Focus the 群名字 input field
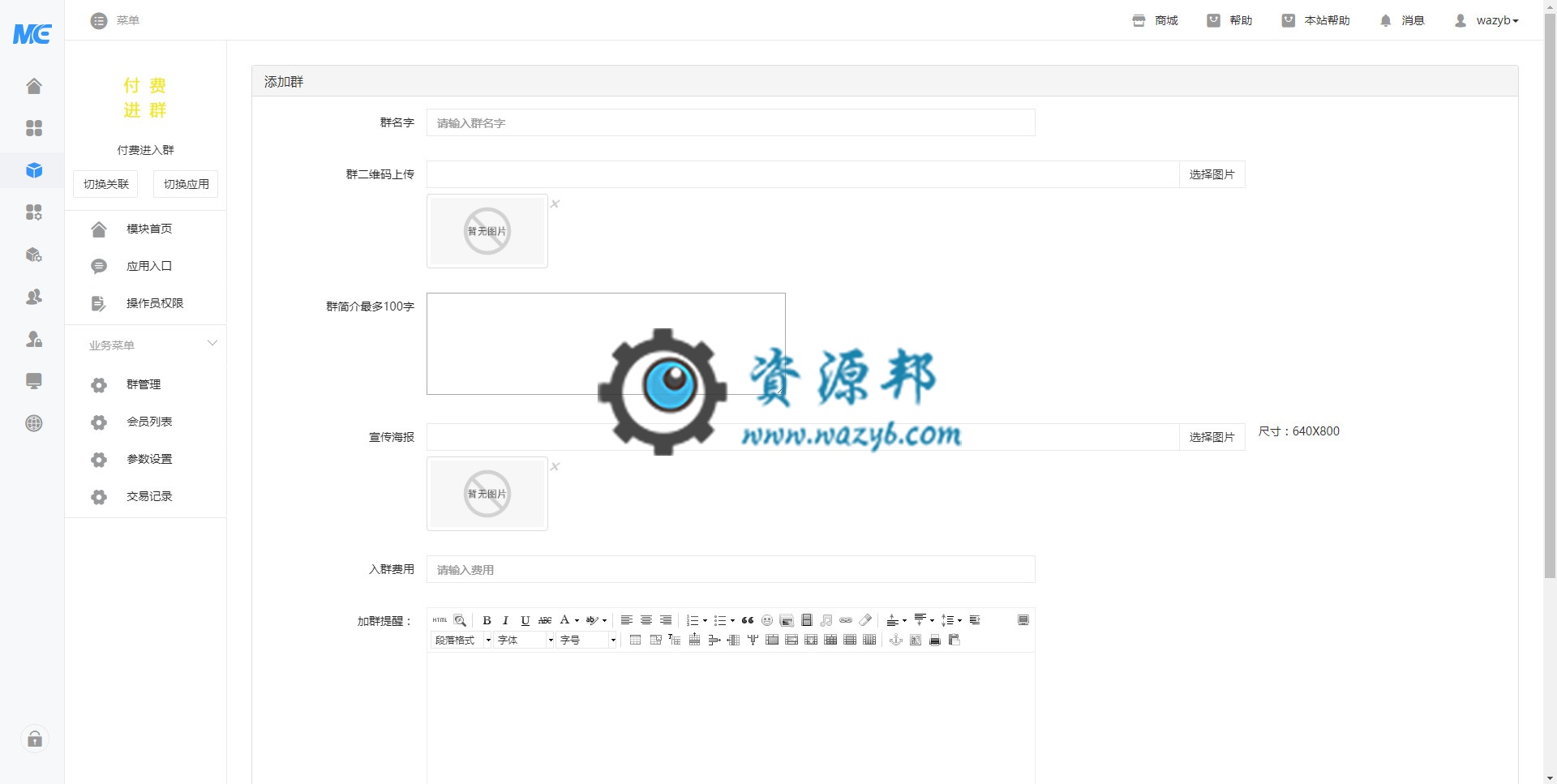This screenshot has width=1557, height=784. [x=731, y=122]
